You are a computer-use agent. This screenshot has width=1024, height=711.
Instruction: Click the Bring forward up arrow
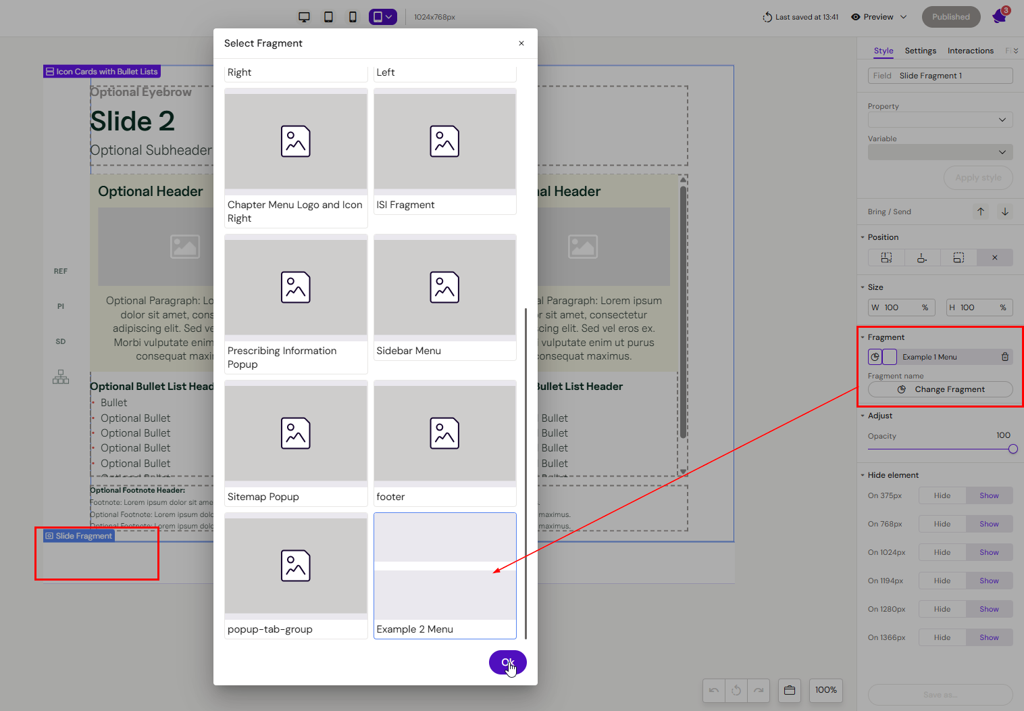click(980, 212)
